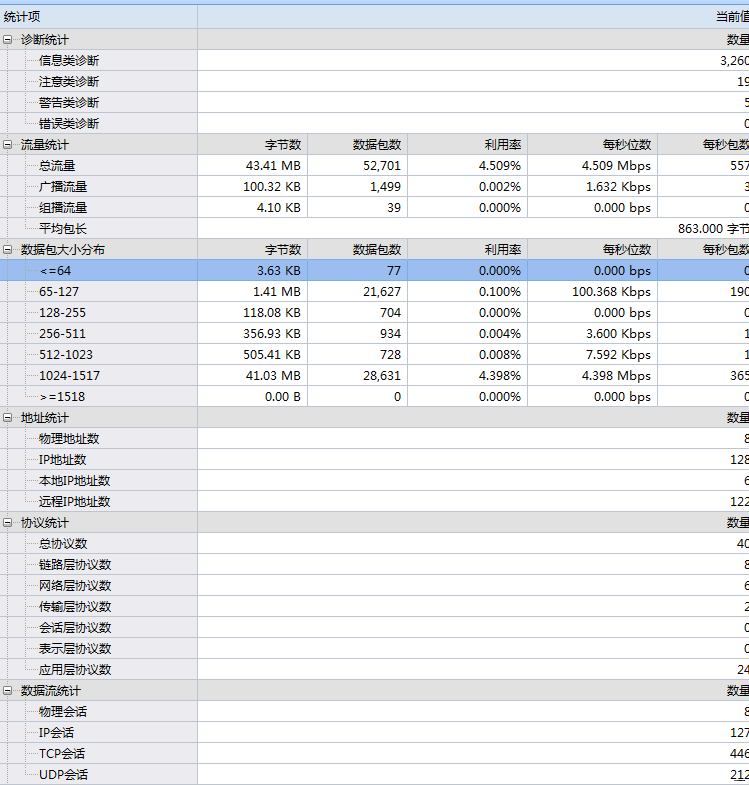Select the 1024-1517 packet size row
Viewport: 749px width, 785px height.
[374, 376]
